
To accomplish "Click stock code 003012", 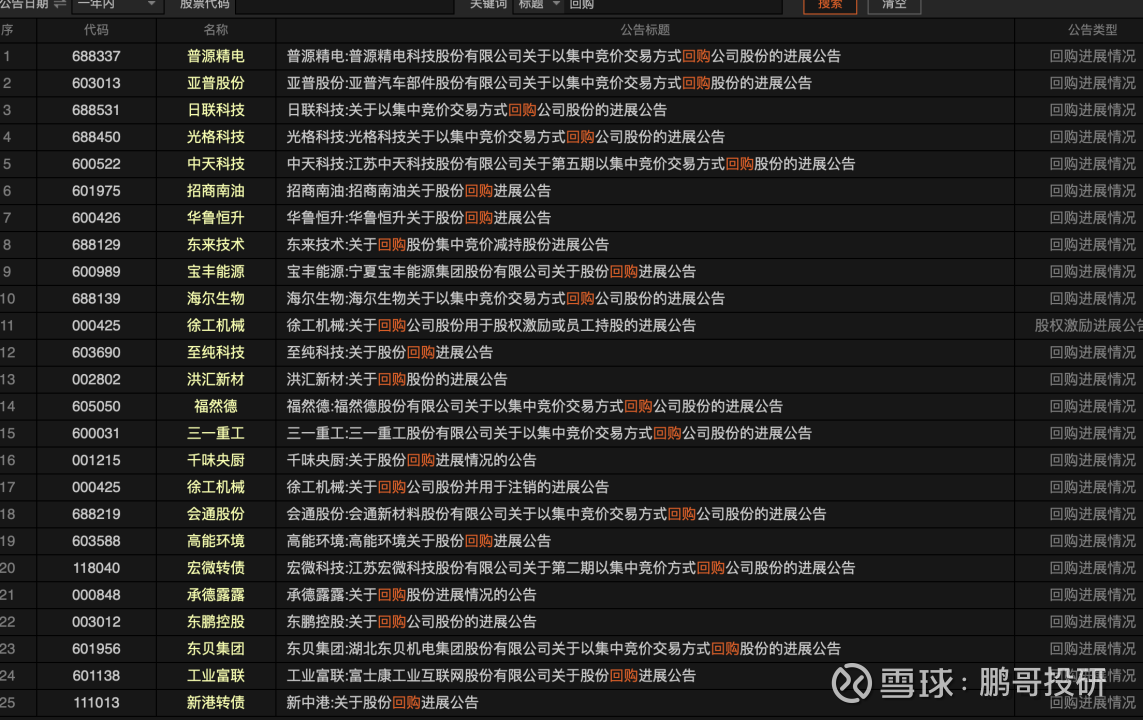I will pyautogui.click(x=96, y=622).
